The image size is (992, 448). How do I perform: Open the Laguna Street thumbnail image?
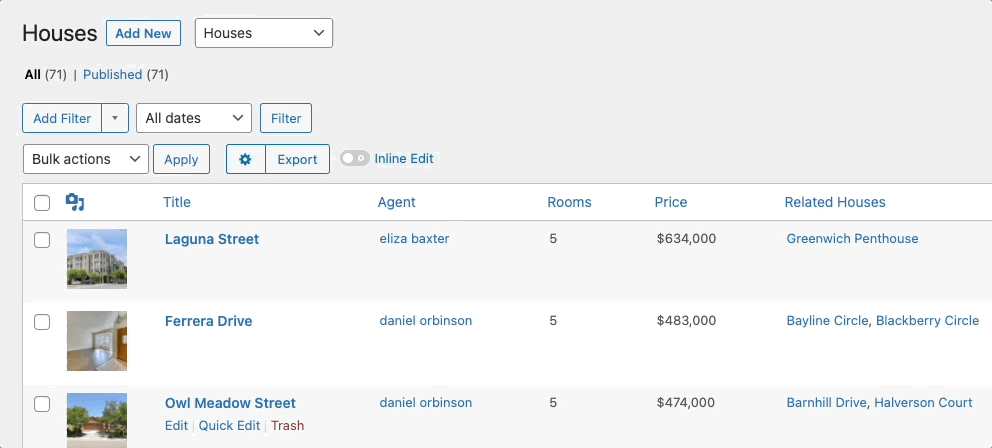(97, 259)
